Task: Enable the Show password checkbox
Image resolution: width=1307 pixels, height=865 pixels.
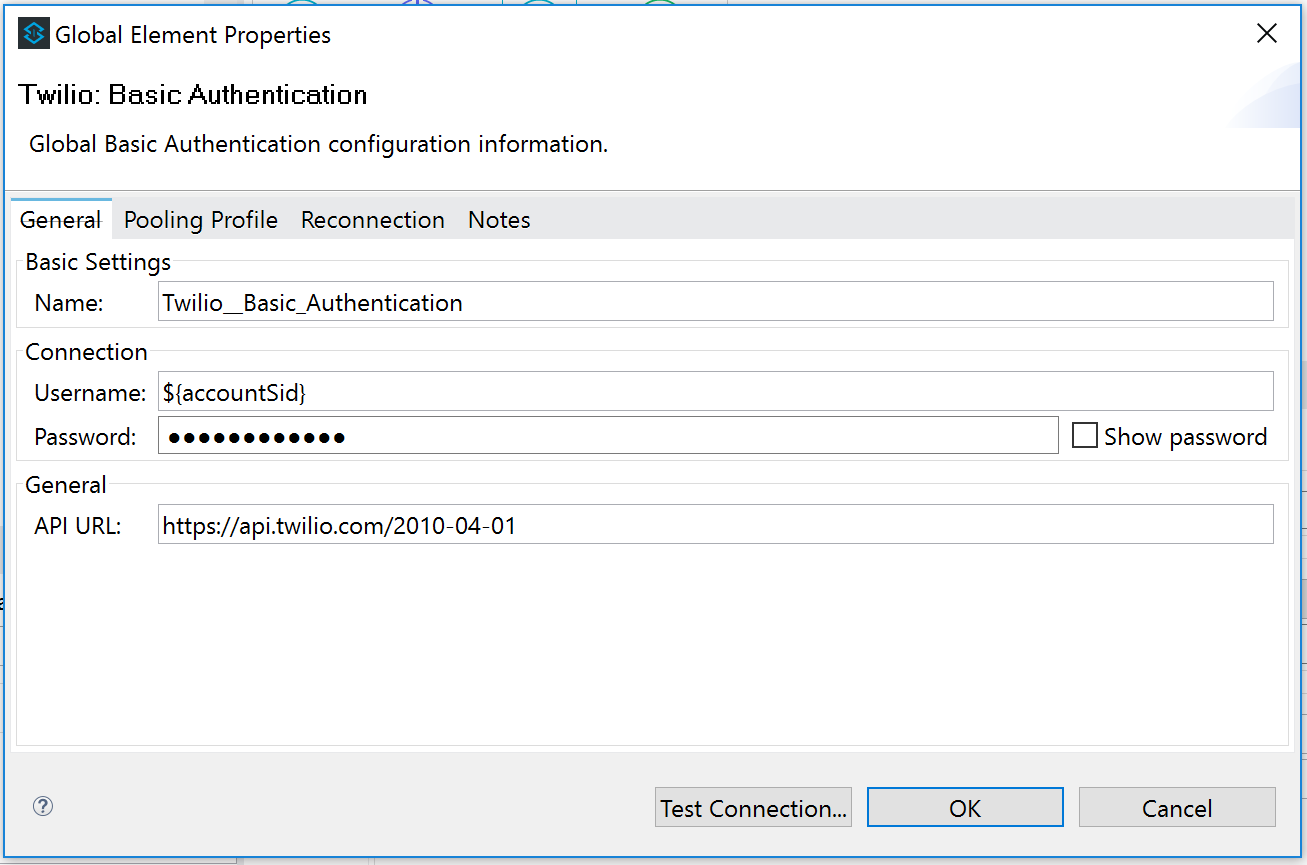Action: click(1084, 436)
